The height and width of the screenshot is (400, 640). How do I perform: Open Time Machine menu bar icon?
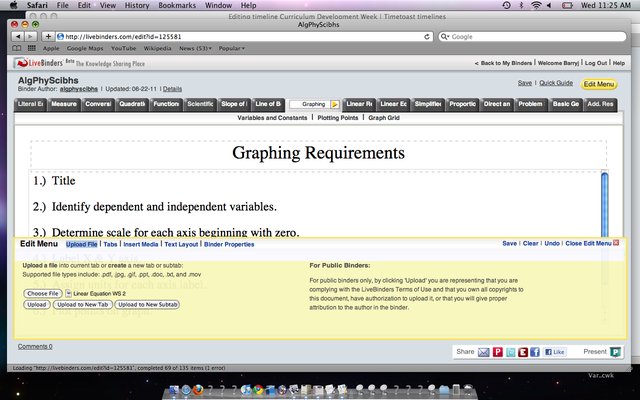[x=507, y=5]
